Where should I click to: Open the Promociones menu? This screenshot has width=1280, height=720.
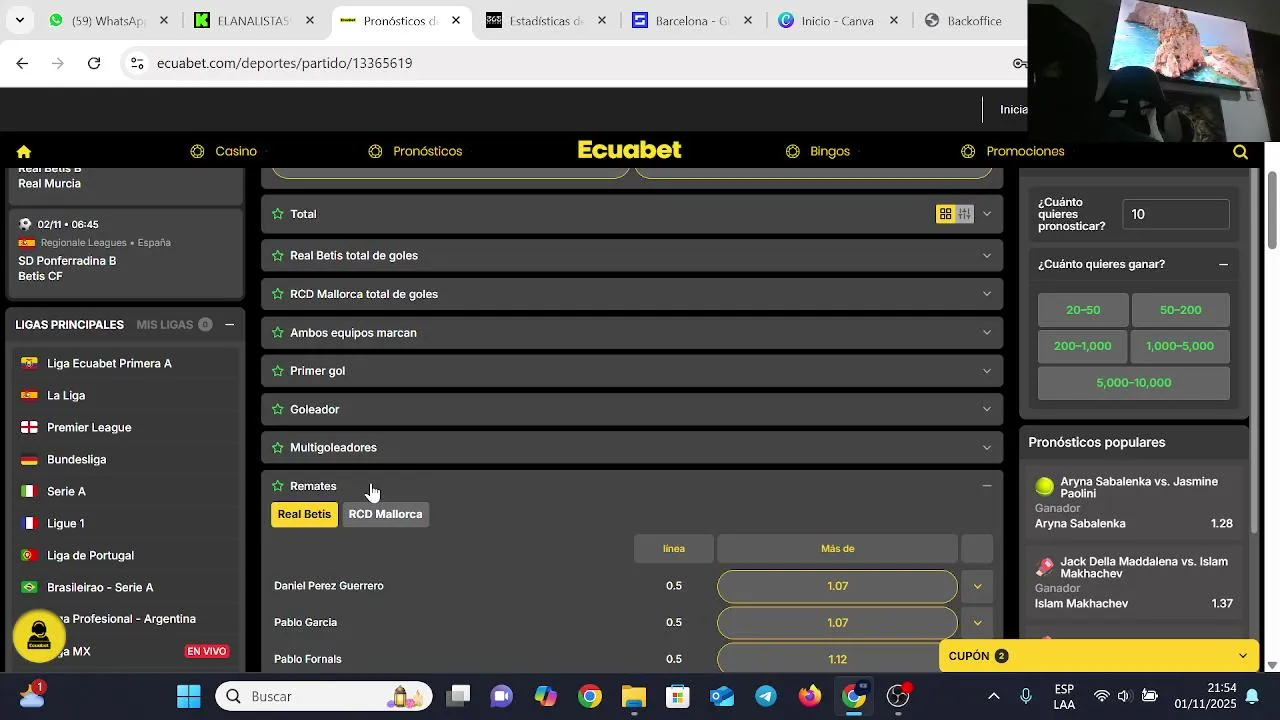(x=1013, y=151)
